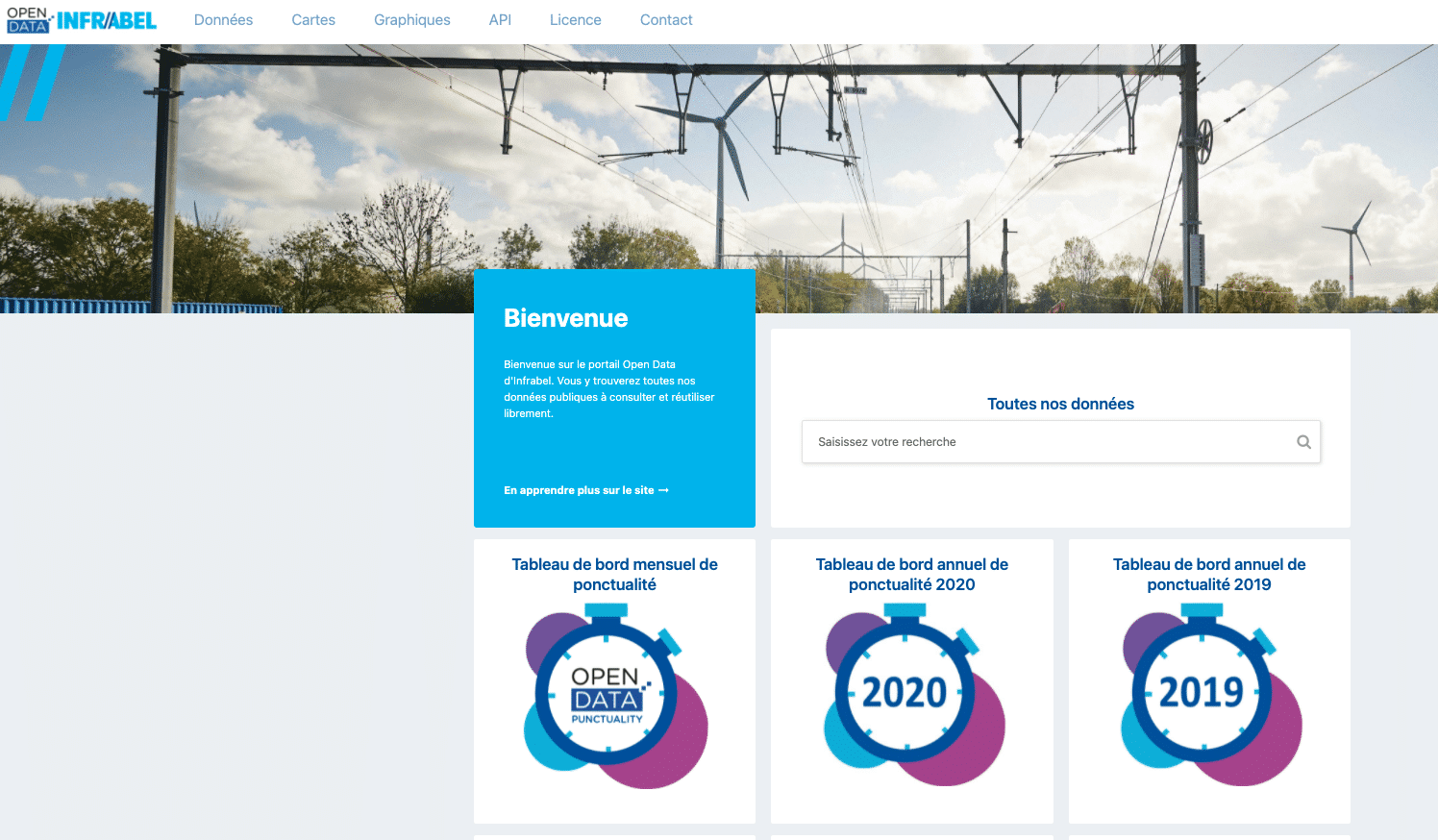Open 'Tableau de bord annuel de ponctualité 2020' title

(x=911, y=575)
